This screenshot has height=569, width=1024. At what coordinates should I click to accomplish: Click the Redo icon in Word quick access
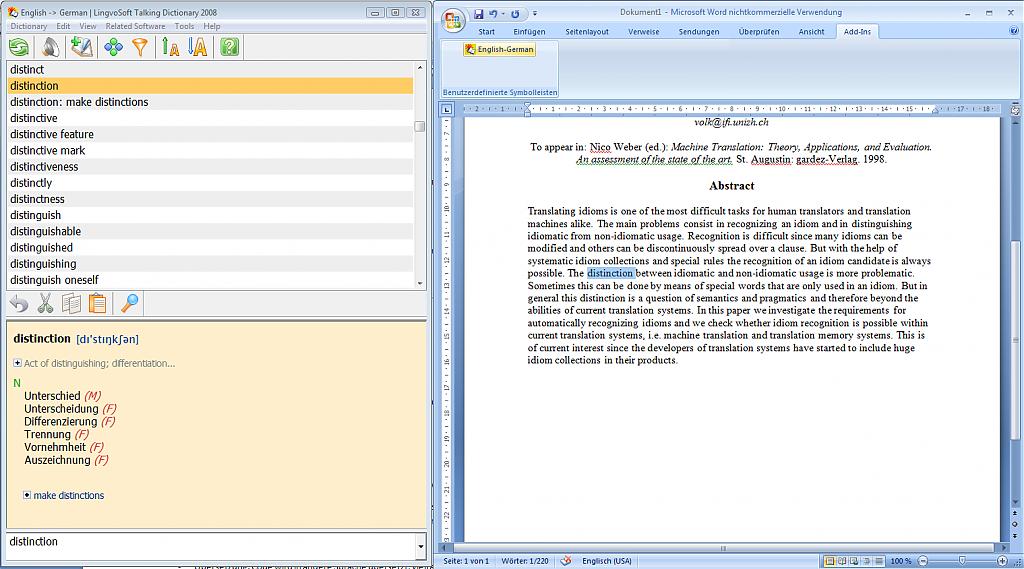(x=515, y=14)
